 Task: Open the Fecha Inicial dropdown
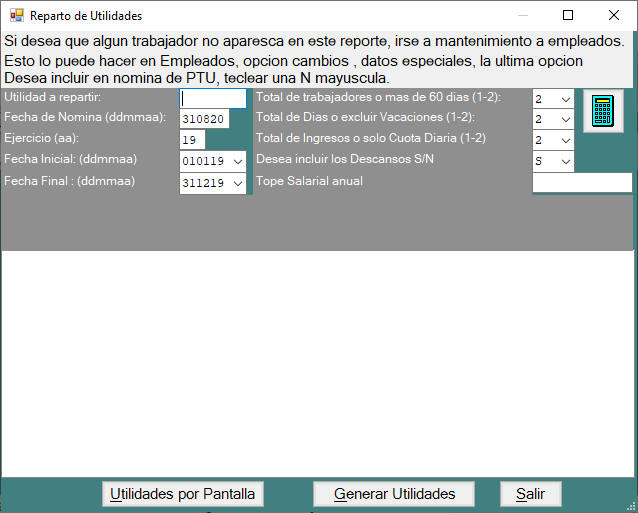point(237,161)
